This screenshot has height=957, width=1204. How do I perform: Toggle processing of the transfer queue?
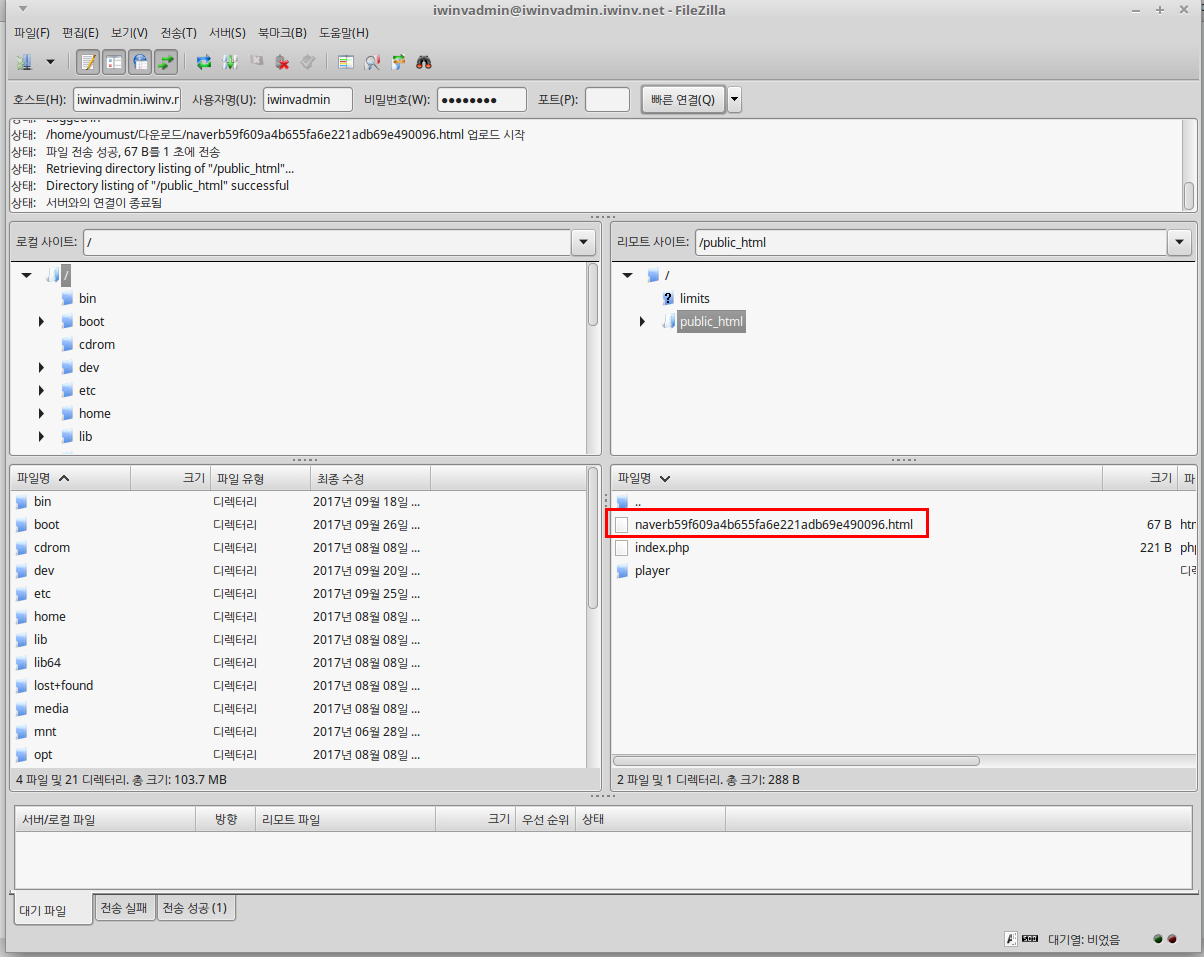tap(230, 62)
